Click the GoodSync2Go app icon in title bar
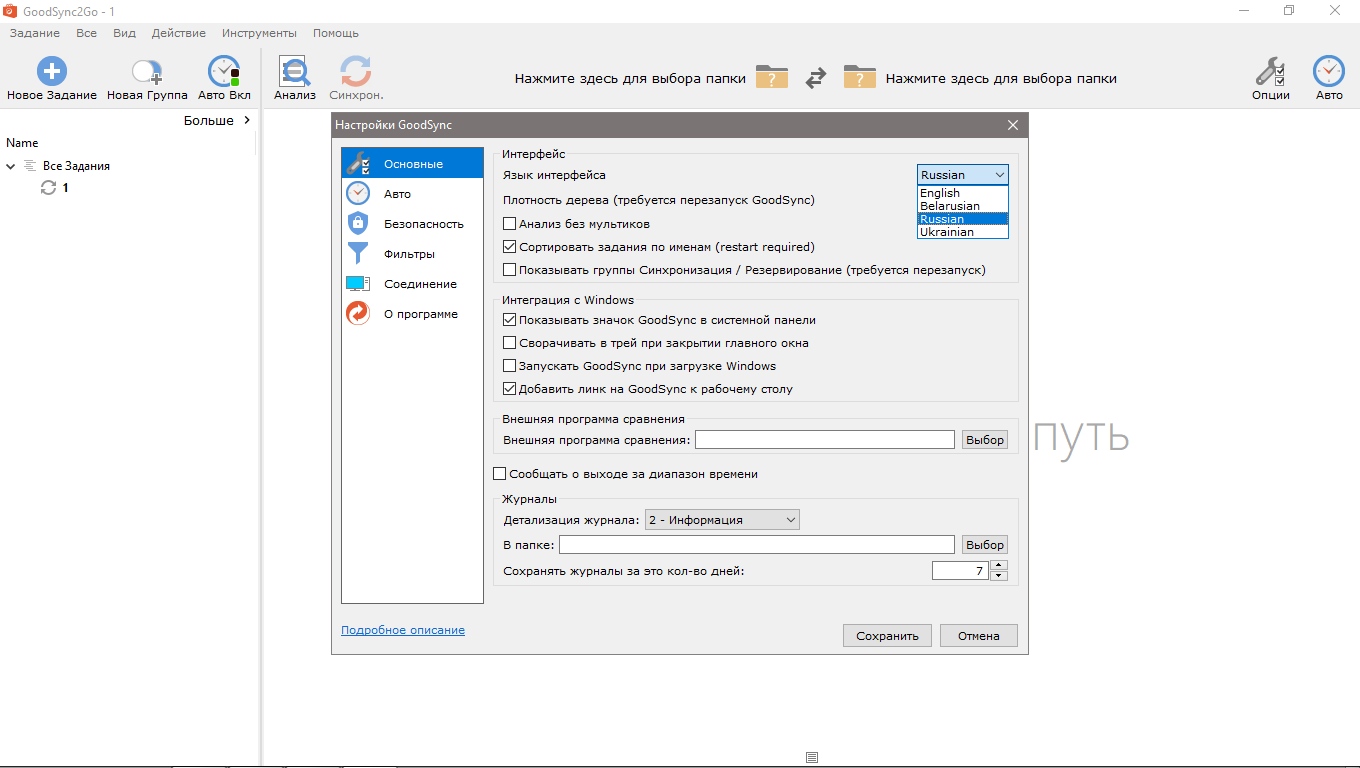 tap(11, 10)
